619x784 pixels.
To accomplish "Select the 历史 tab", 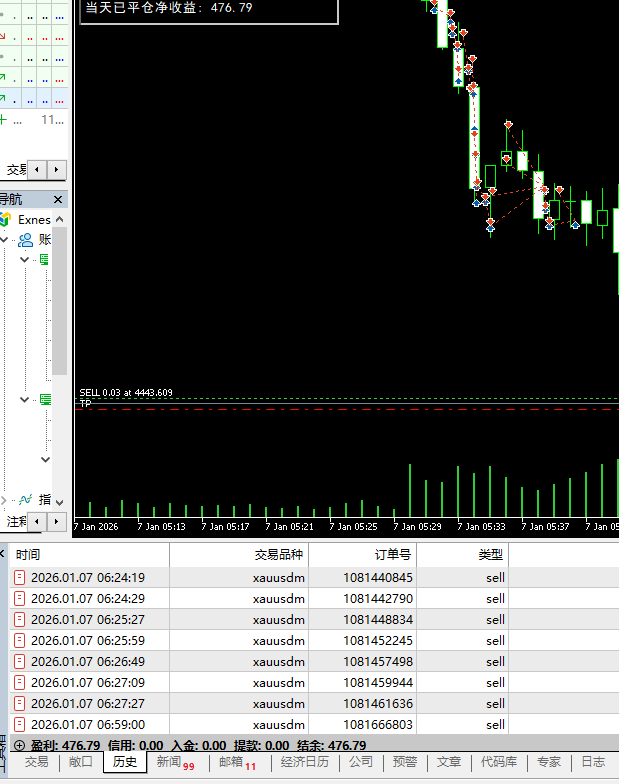I will [x=124, y=762].
